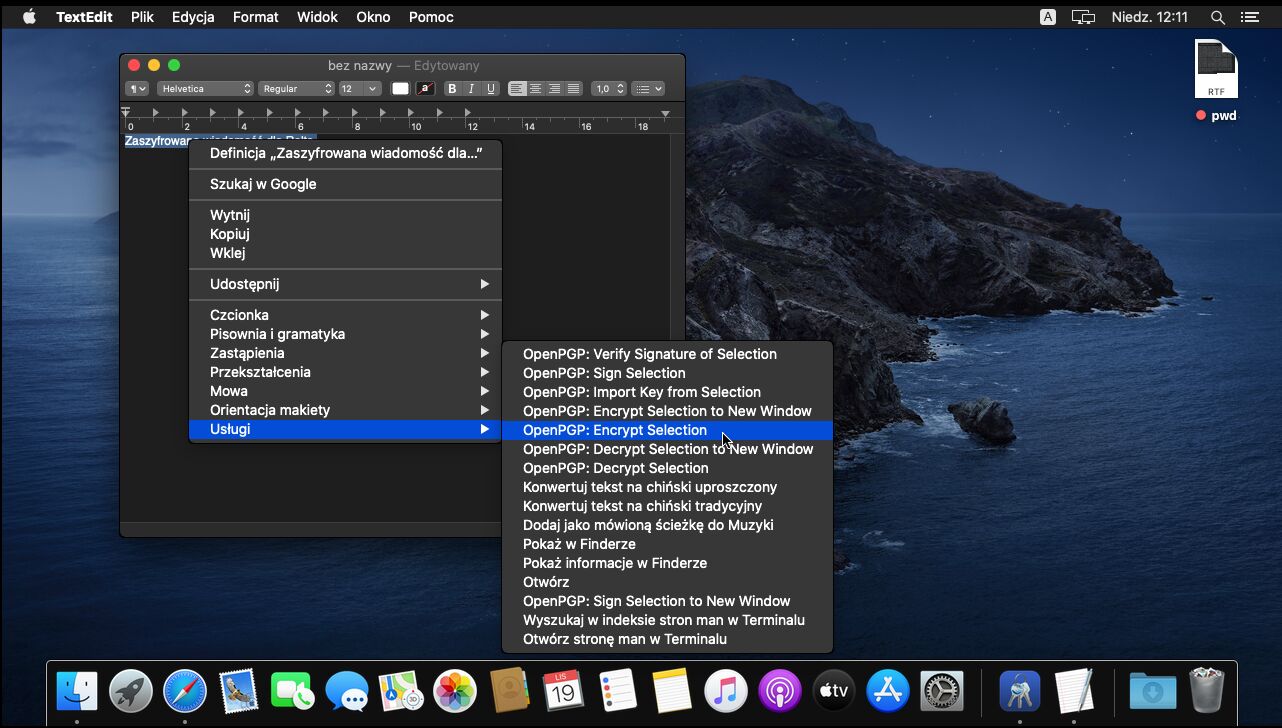Screen dimensions: 1282x728
Task: Open the Helvetica font family dropdown
Action: click(x=205, y=89)
